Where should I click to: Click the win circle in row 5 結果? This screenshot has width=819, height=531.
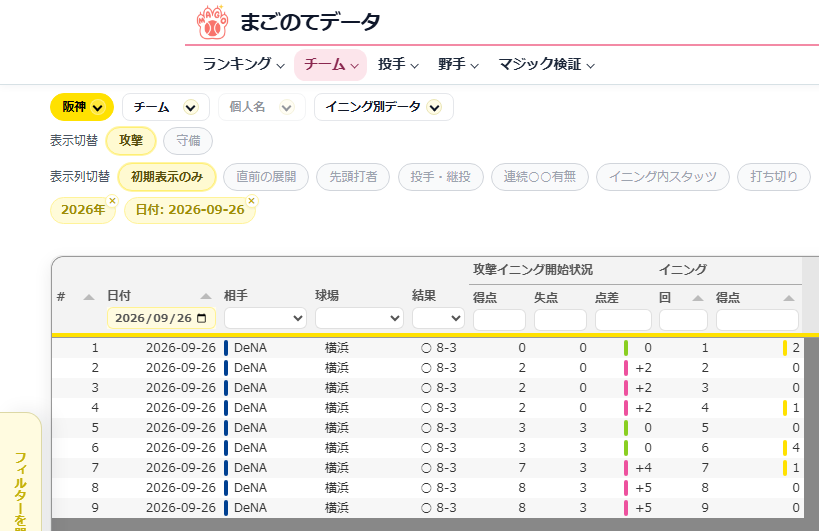tap(426, 428)
